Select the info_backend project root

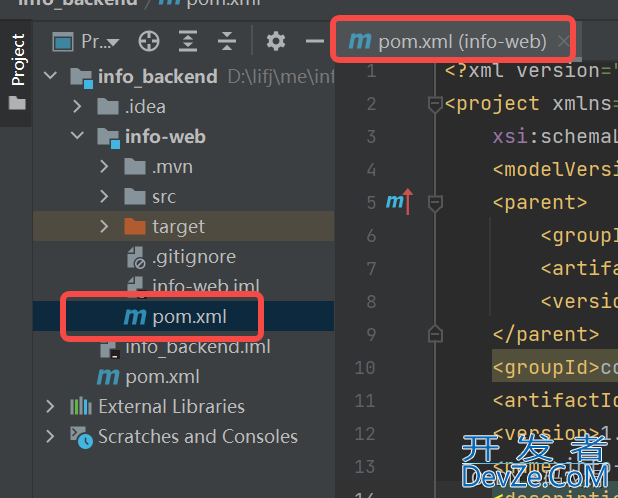tap(158, 76)
